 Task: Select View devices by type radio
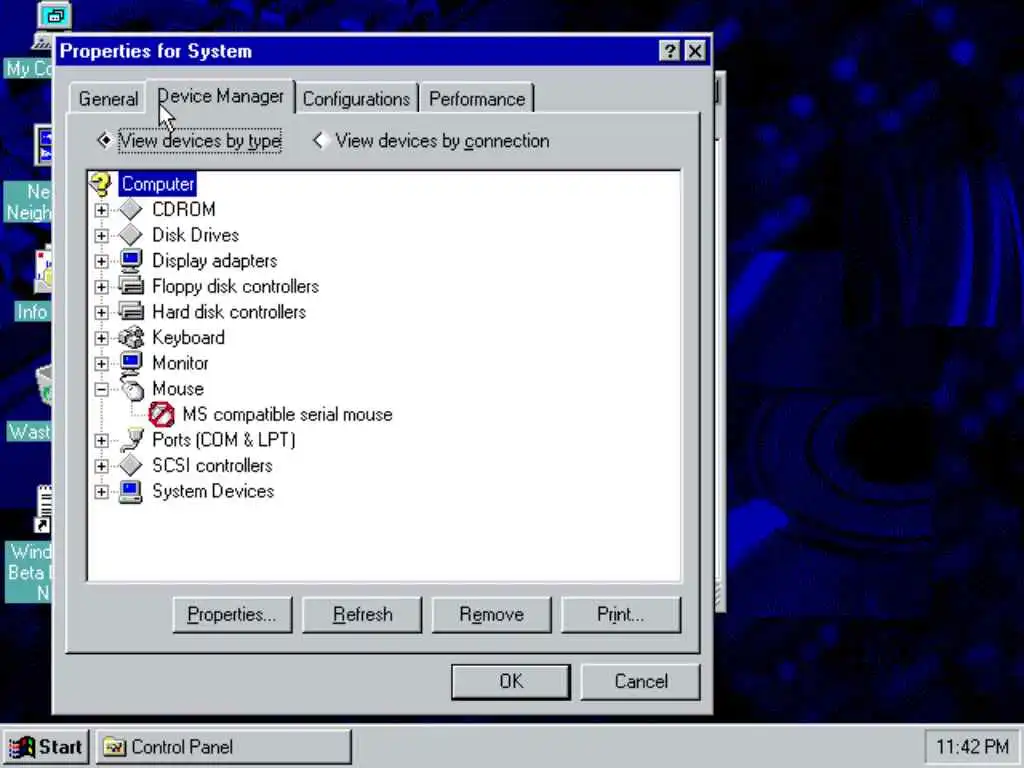[x=104, y=140]
